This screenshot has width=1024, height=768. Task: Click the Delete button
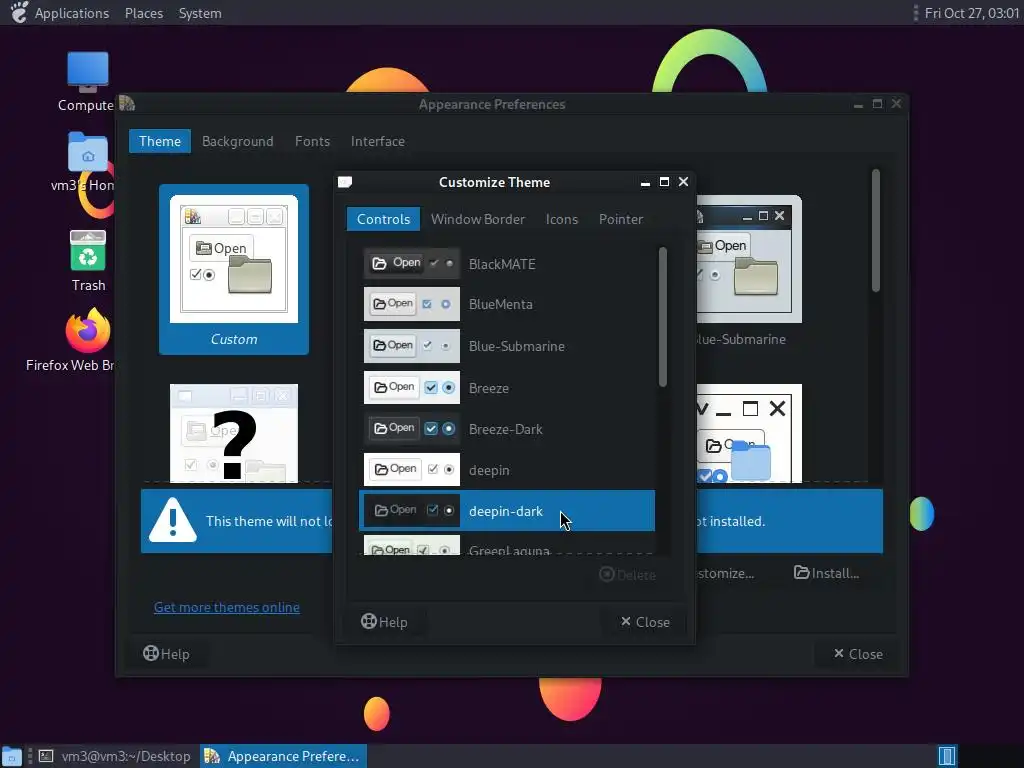(x=627, y=575)
